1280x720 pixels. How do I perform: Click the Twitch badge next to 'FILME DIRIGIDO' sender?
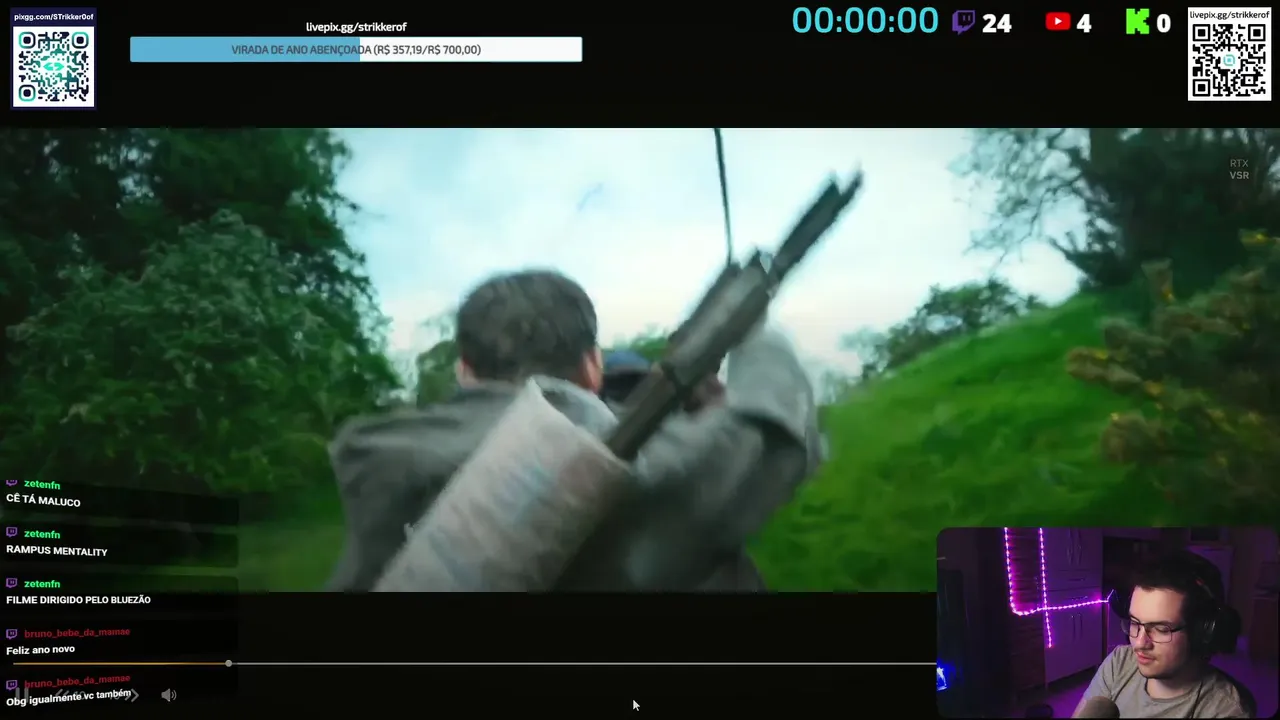click(x=12, y=583)
